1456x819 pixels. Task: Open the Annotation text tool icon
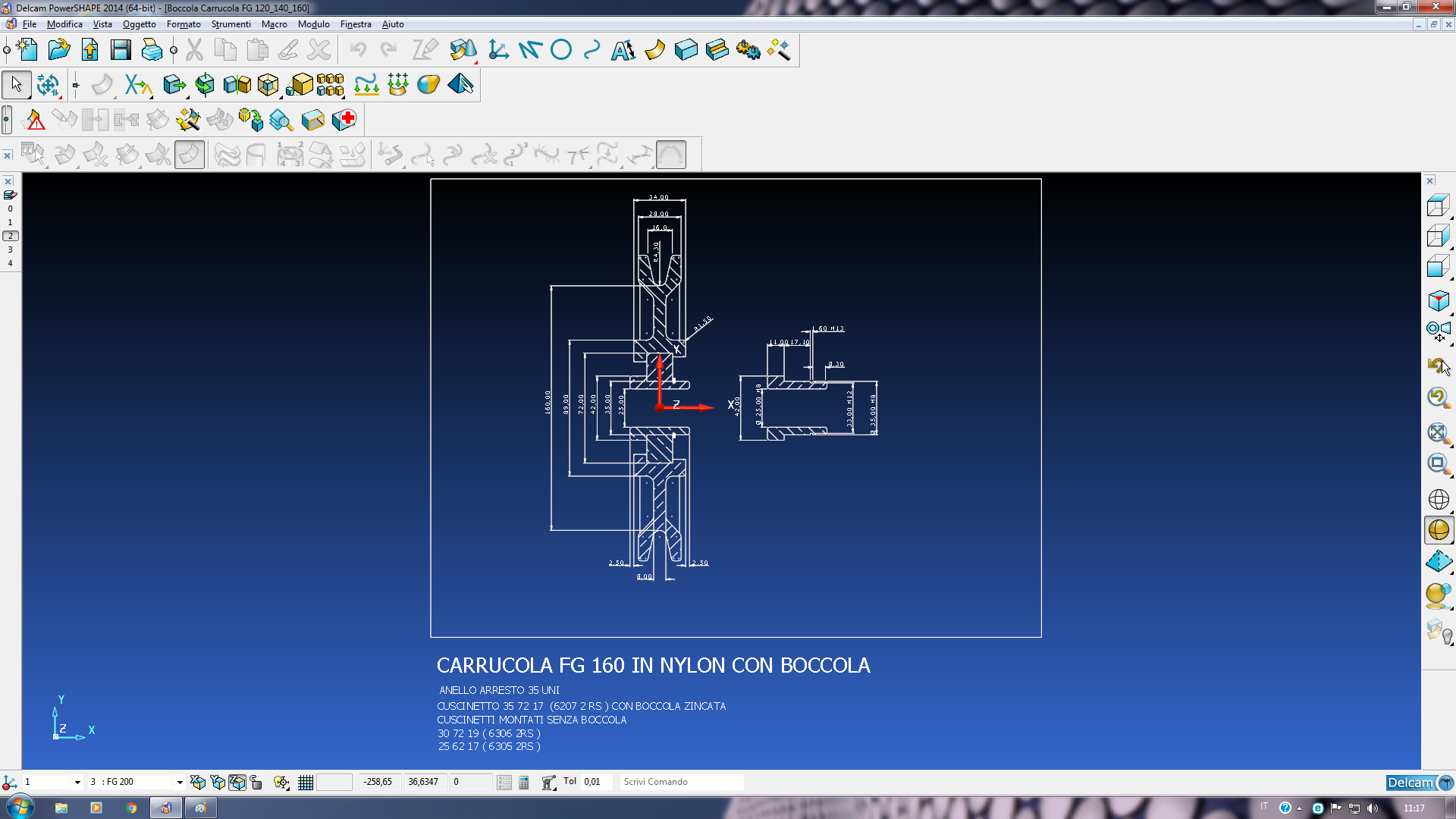[x=623, y=50]
